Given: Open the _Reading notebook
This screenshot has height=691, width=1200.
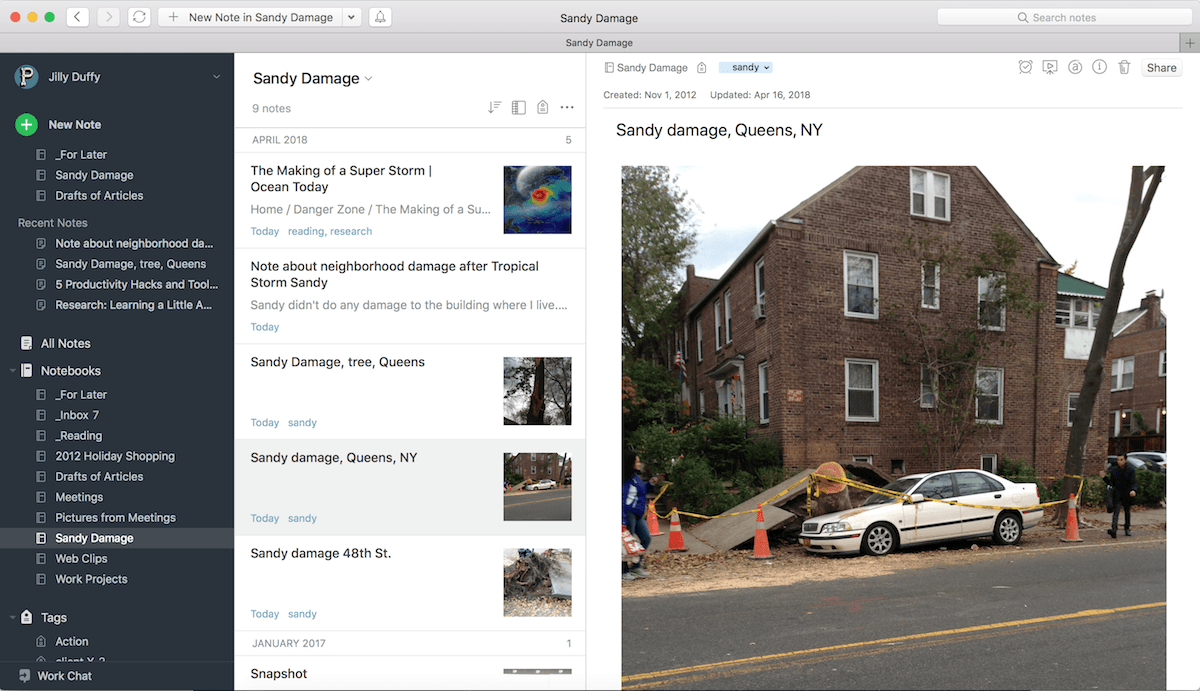Looking at the screenshot, I should pyautogui.click(x=79, y=436).
